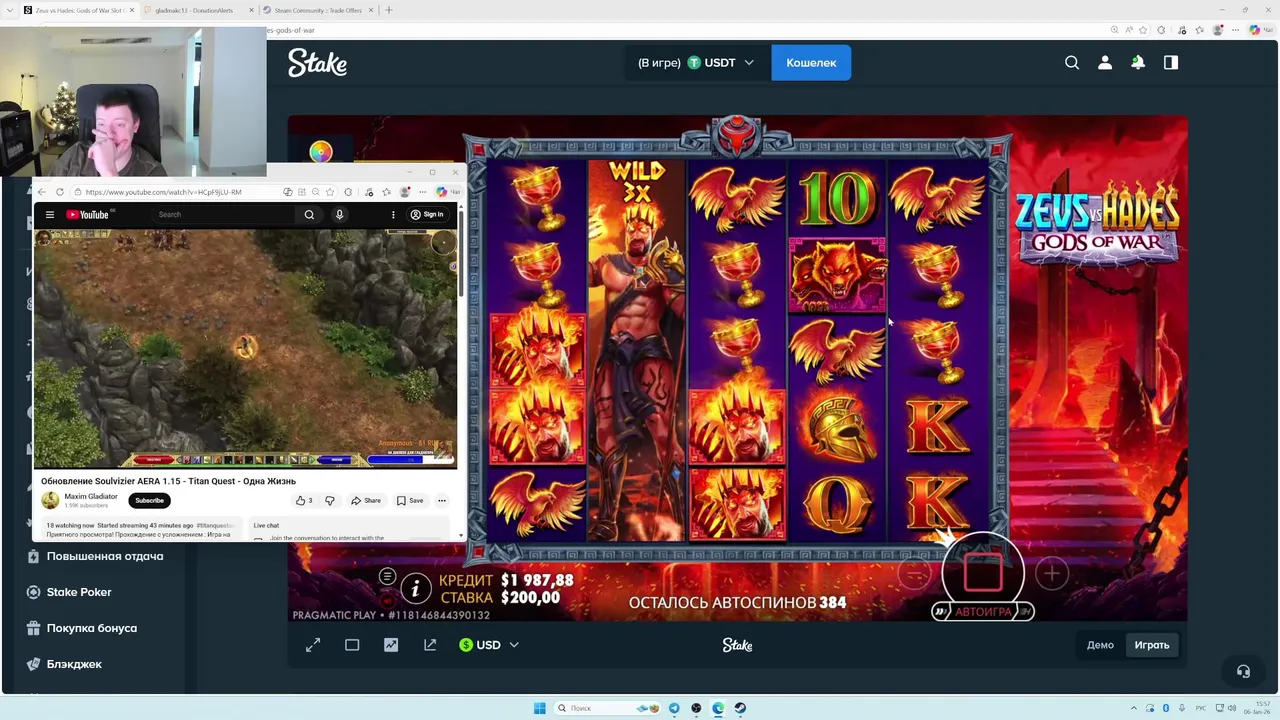The image size is (1280, 720).
Task: Open more actions menu under video
Action: coord(442,500)
